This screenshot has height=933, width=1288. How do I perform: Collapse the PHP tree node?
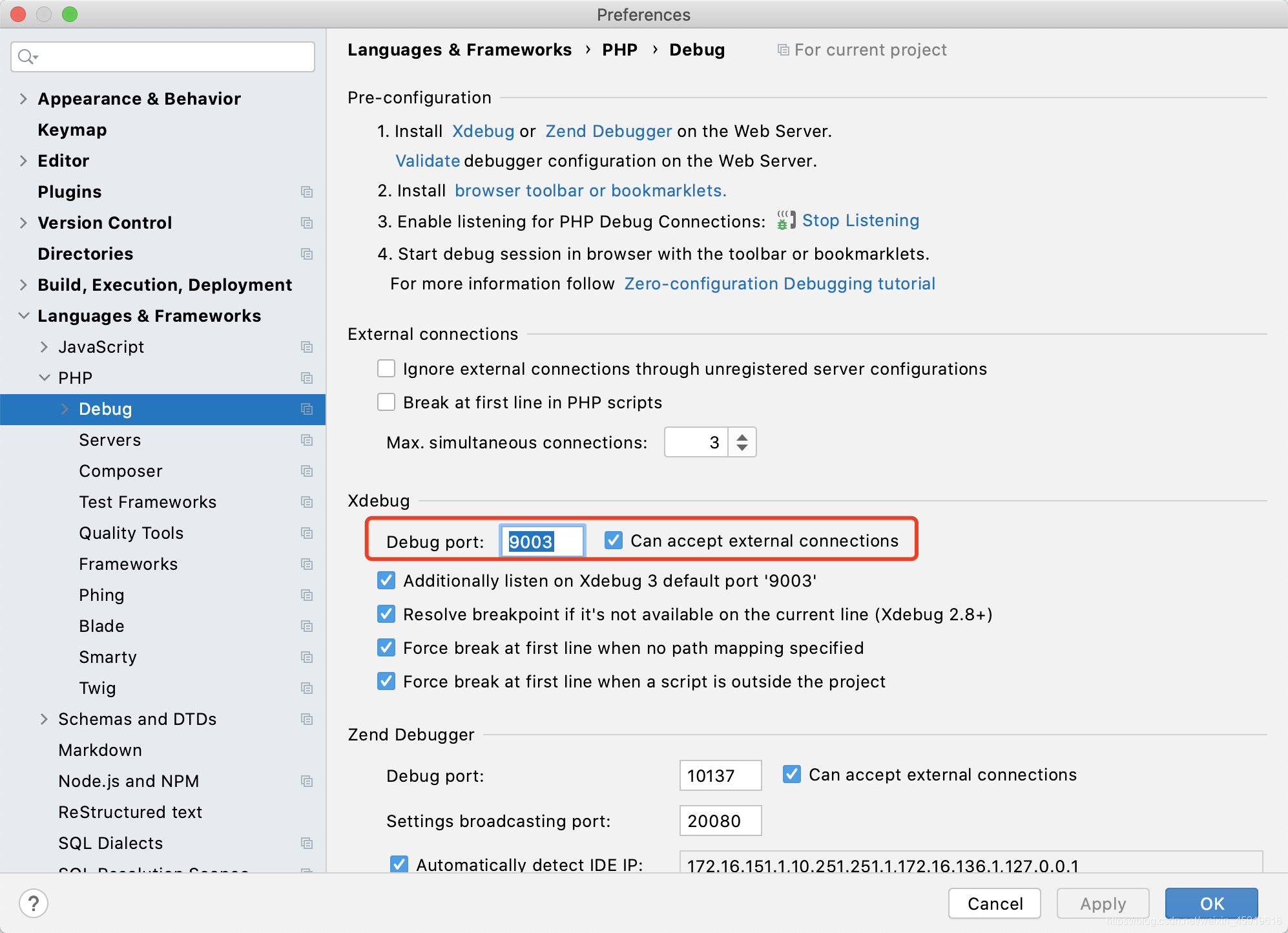pos(44,377)
